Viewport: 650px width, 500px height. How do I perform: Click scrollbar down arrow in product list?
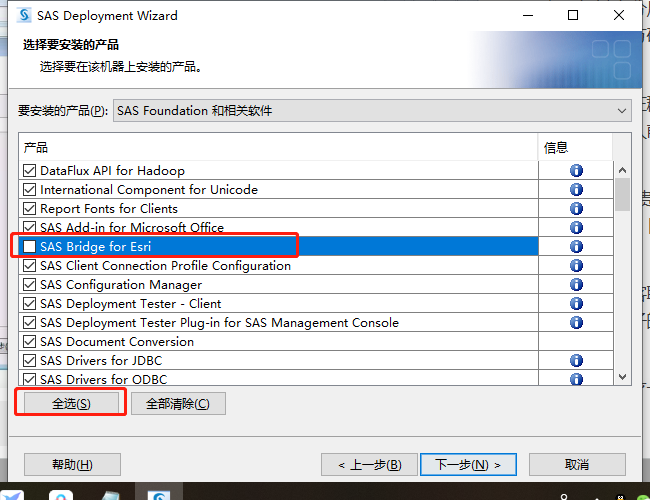tap(622, 376)
